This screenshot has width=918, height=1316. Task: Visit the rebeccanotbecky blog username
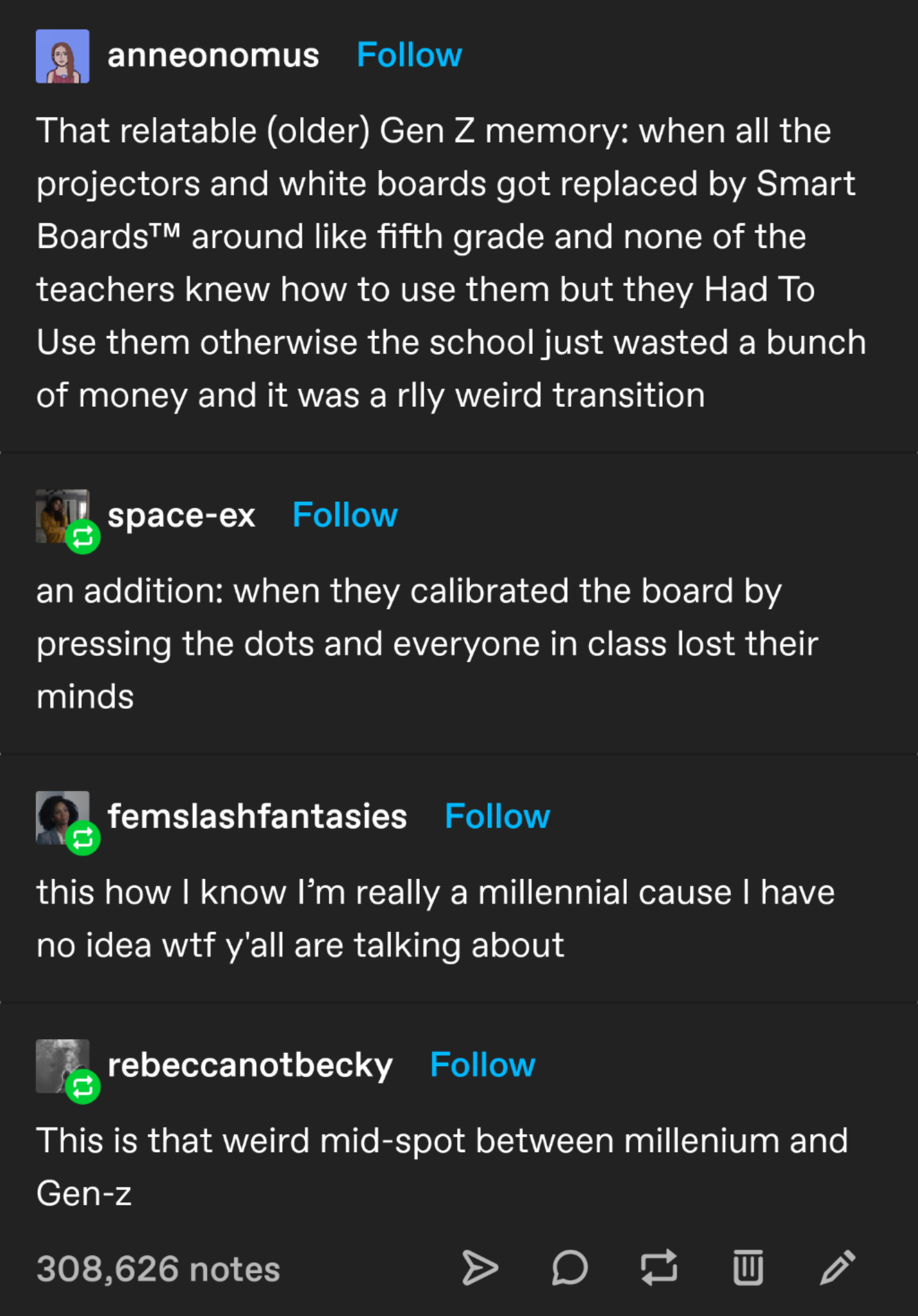click(250, 1065)
